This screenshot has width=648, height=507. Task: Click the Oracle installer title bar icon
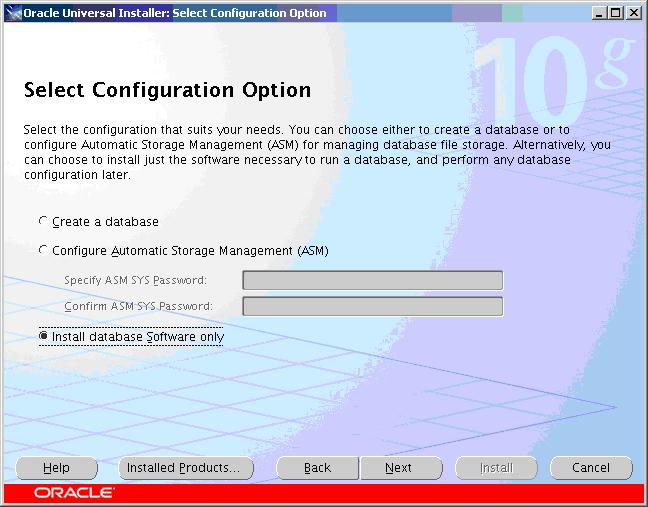pos(14,13)
